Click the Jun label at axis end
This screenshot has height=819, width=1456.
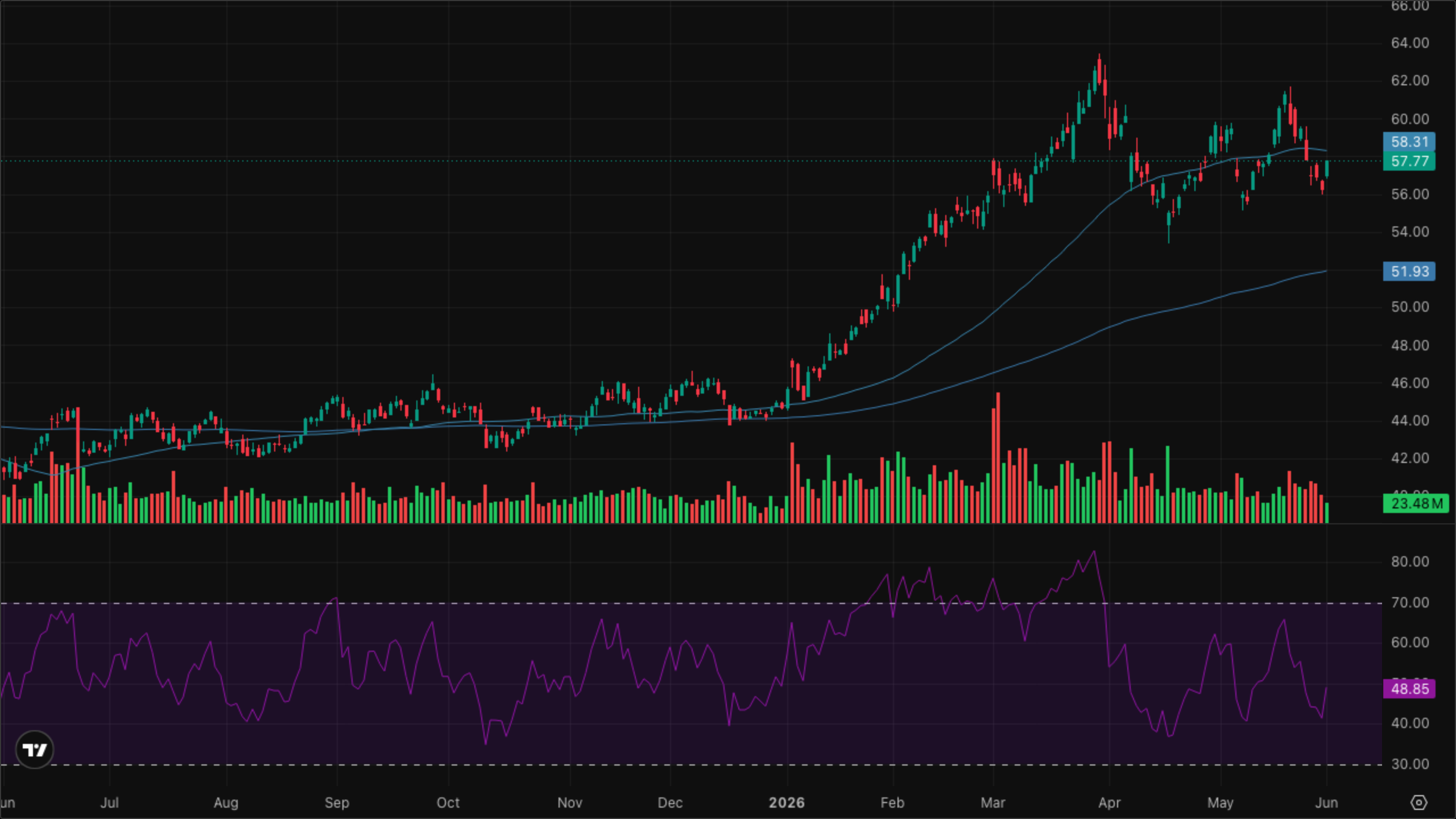tap(1326, 803)
